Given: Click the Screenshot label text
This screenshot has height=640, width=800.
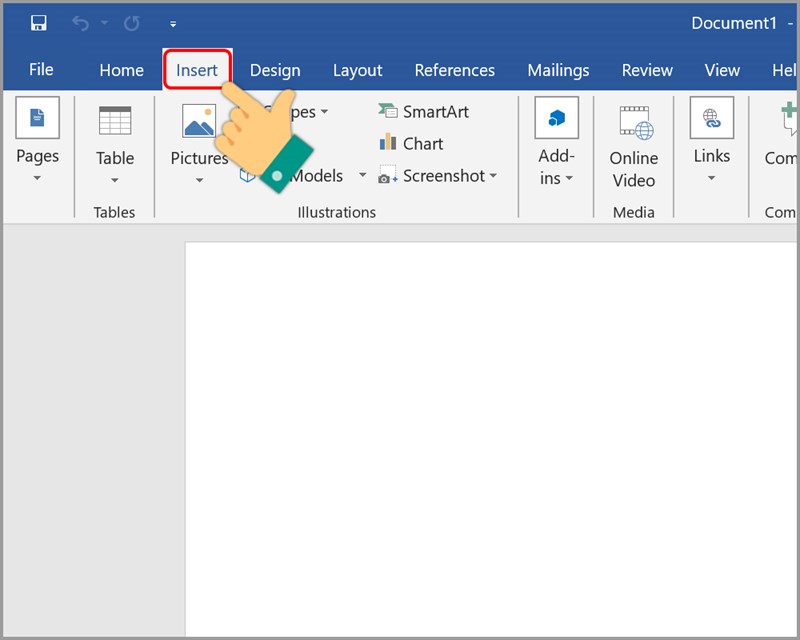Looking at the screenshot, I should pyautogui.click(x=444, y=176).
